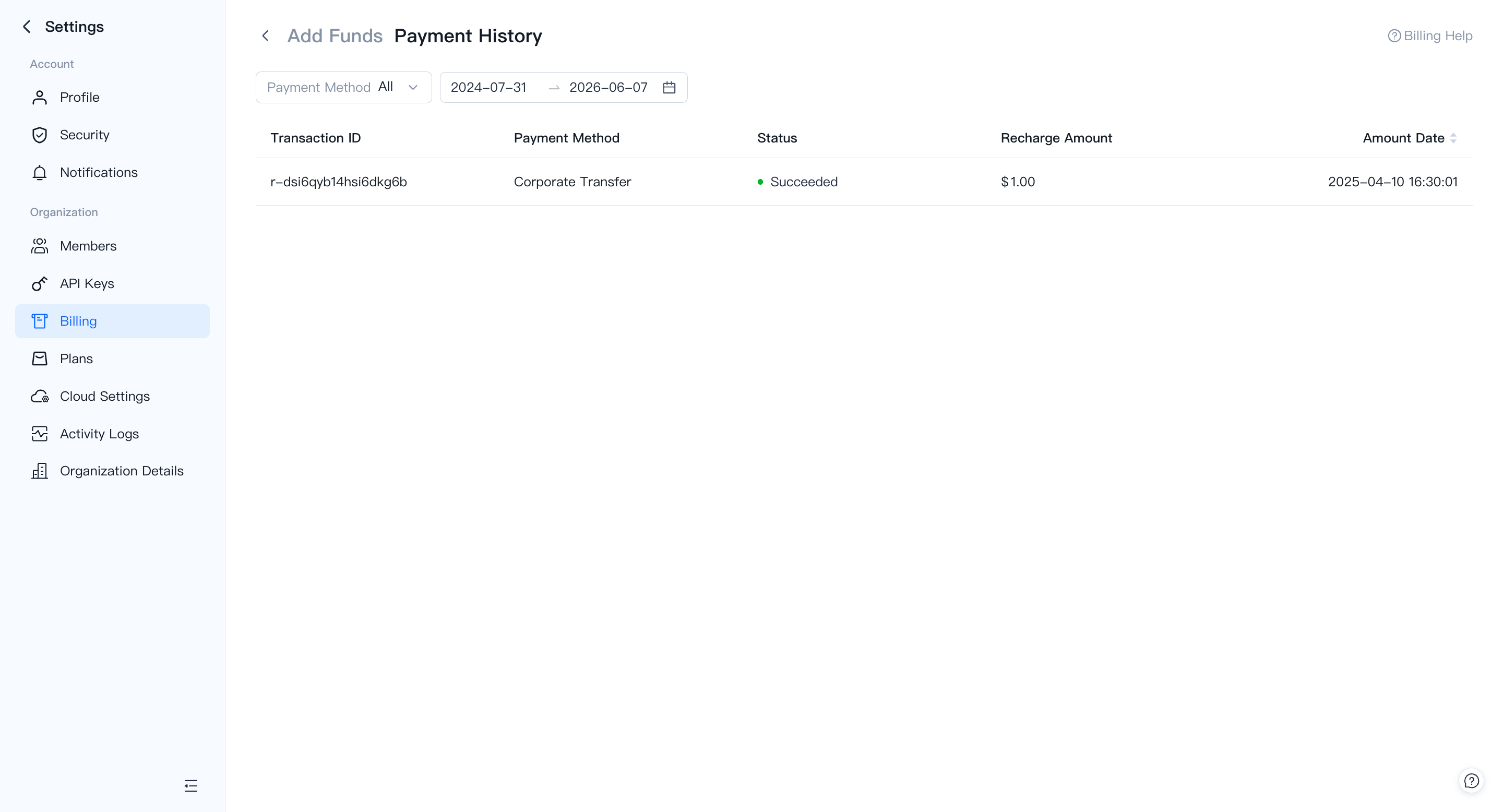Click the Cloud Settings cloud icon

click(40, 397)
